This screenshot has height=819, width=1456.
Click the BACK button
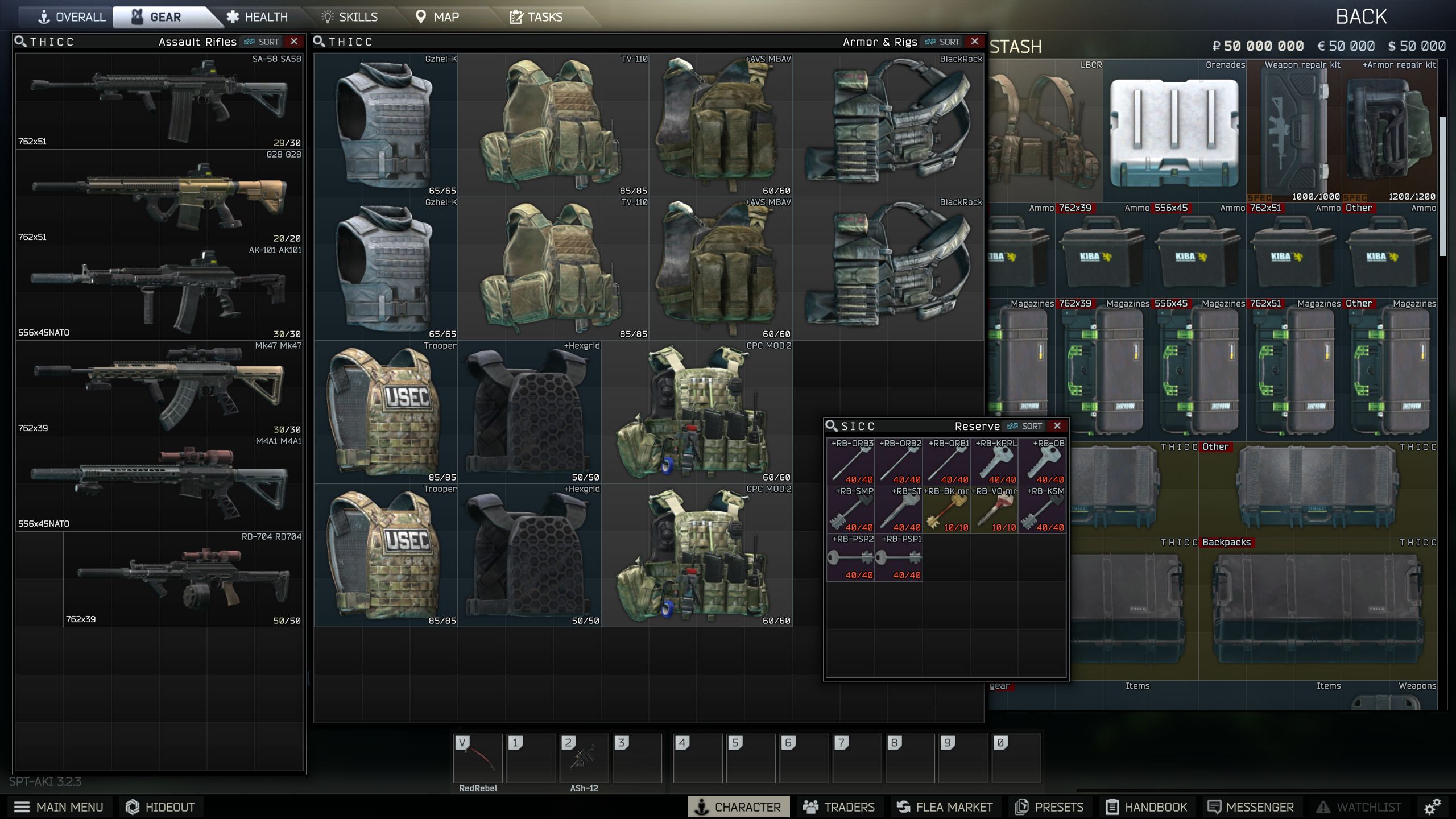coord(1361,16)
